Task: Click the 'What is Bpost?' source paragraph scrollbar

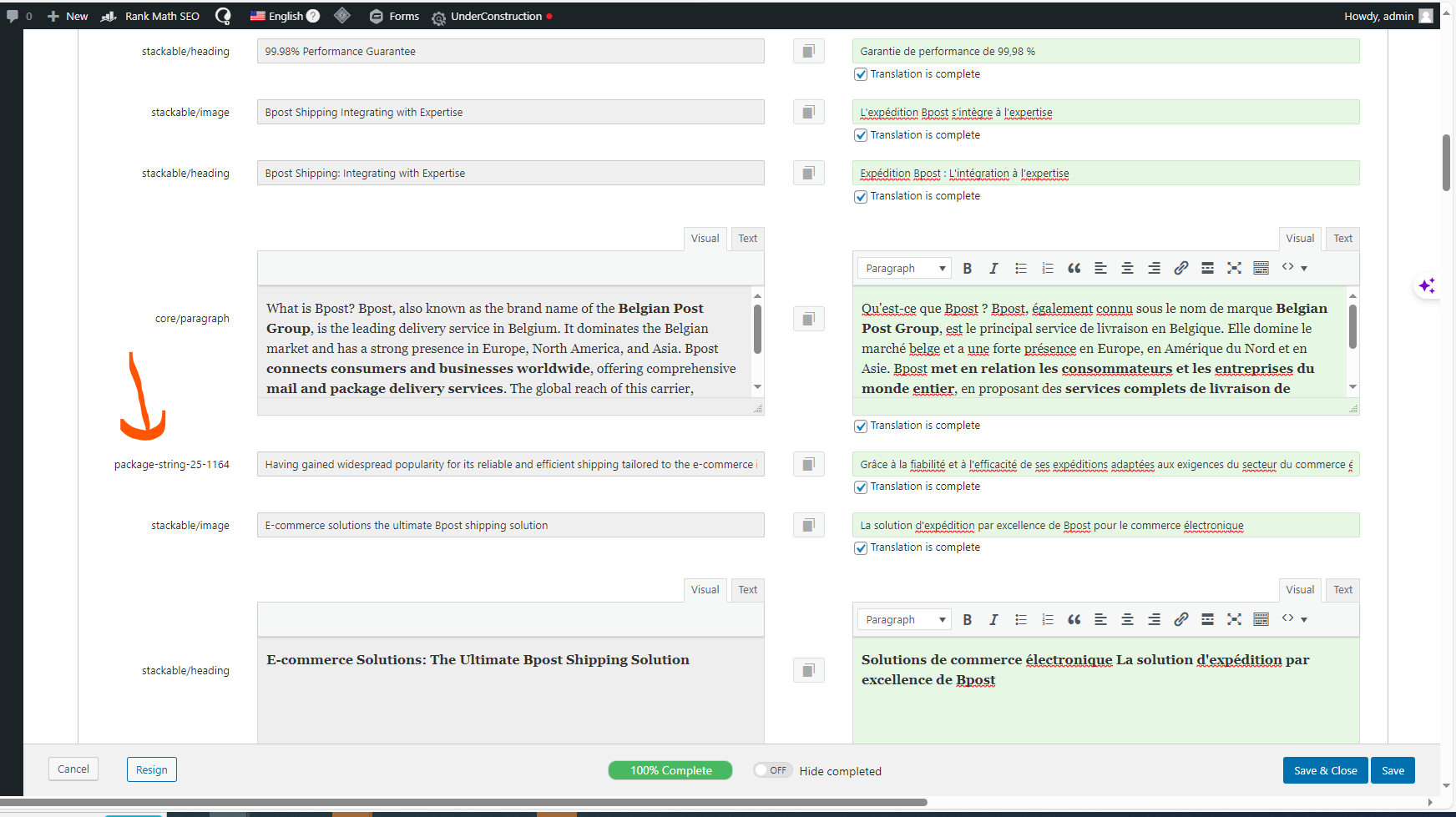Action: [757, 330]
